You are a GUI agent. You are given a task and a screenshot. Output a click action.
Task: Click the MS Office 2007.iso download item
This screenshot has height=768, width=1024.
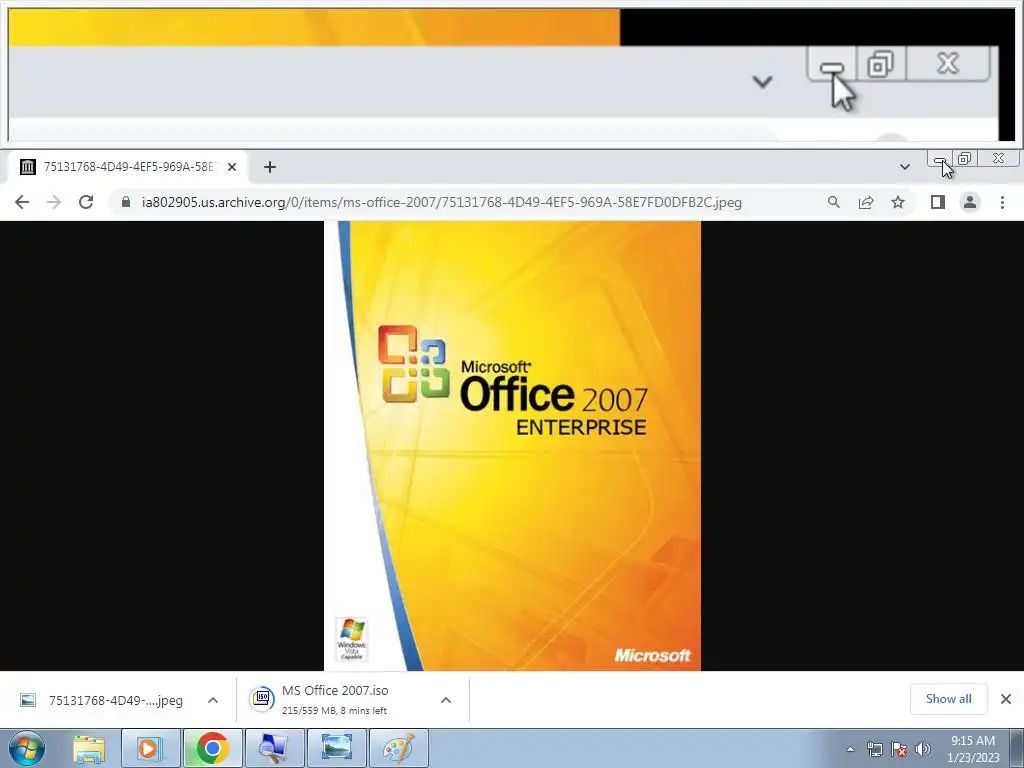[336, 700]
